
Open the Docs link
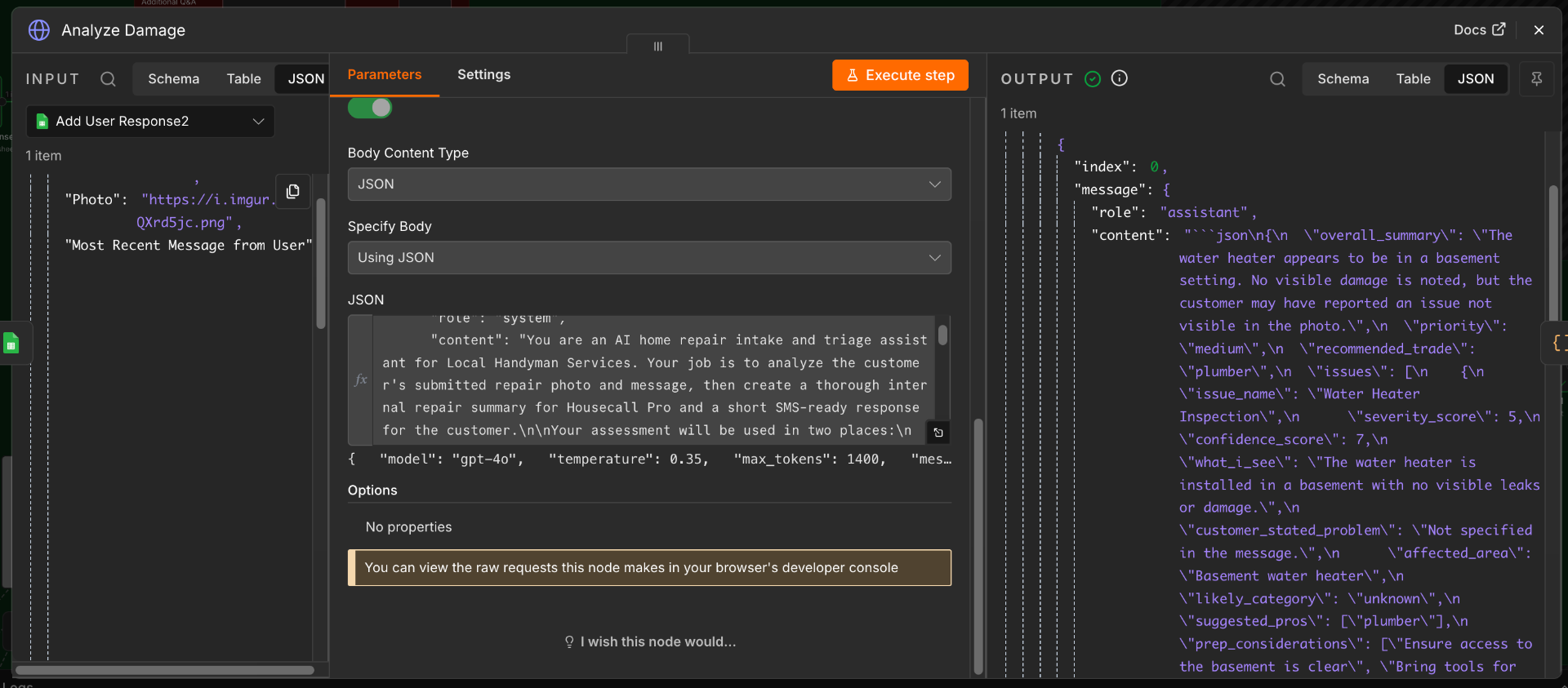(1479, 30)
